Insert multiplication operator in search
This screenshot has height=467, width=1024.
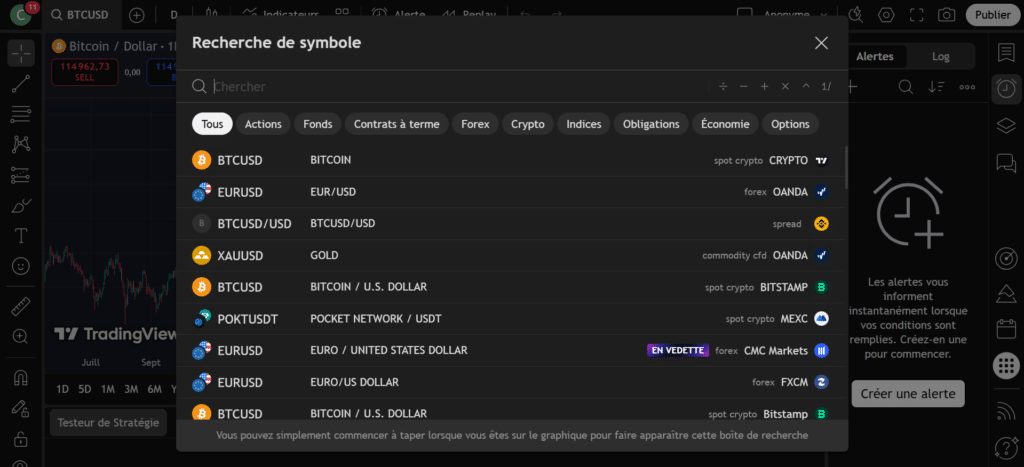[785, 86]
